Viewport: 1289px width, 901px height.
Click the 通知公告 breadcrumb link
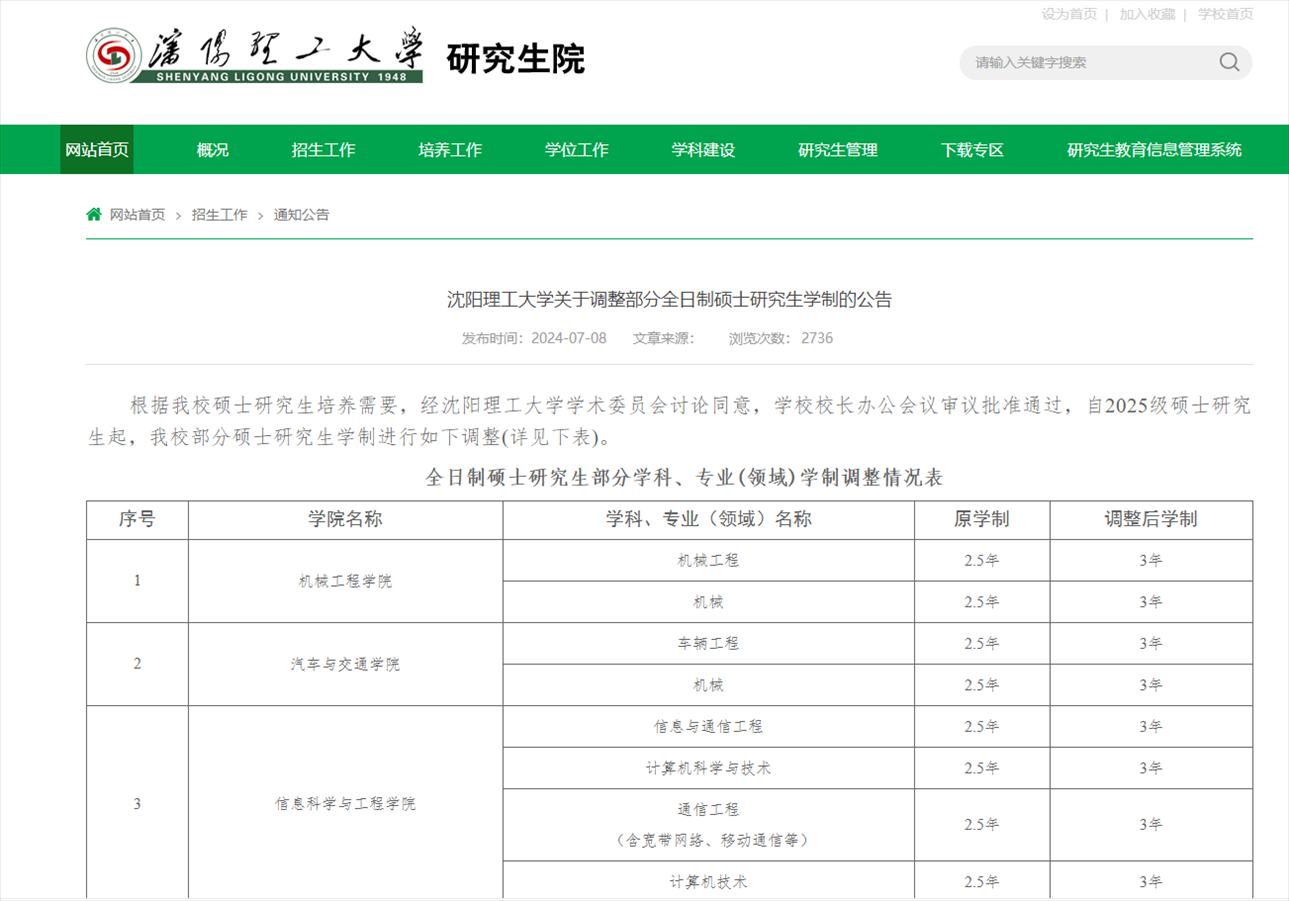pos(300,214)
